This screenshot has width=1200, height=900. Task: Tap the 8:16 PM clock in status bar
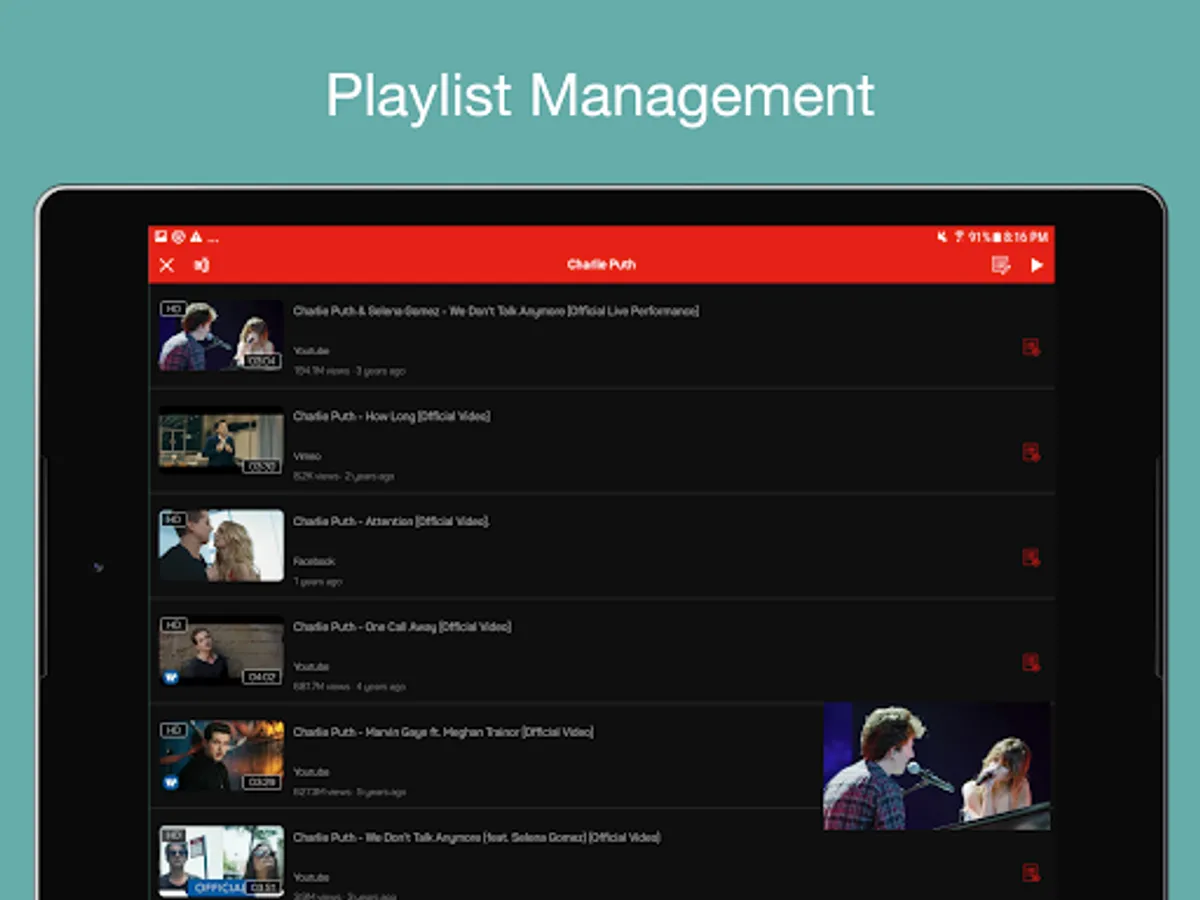pos(1025,237)
